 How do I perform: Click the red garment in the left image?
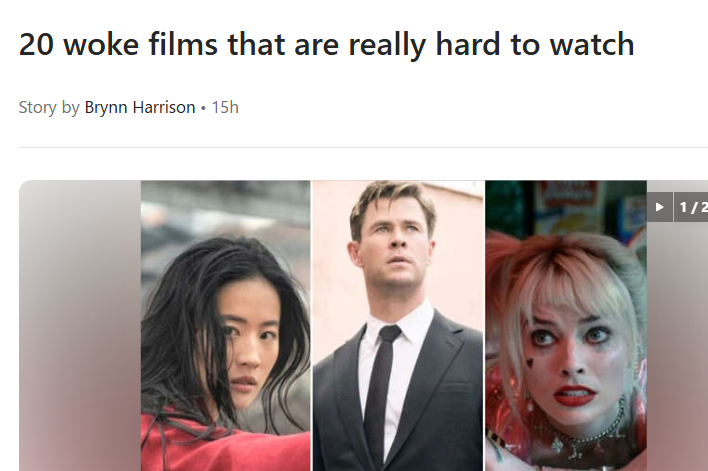pyautogui.click(x=217, y=445)
